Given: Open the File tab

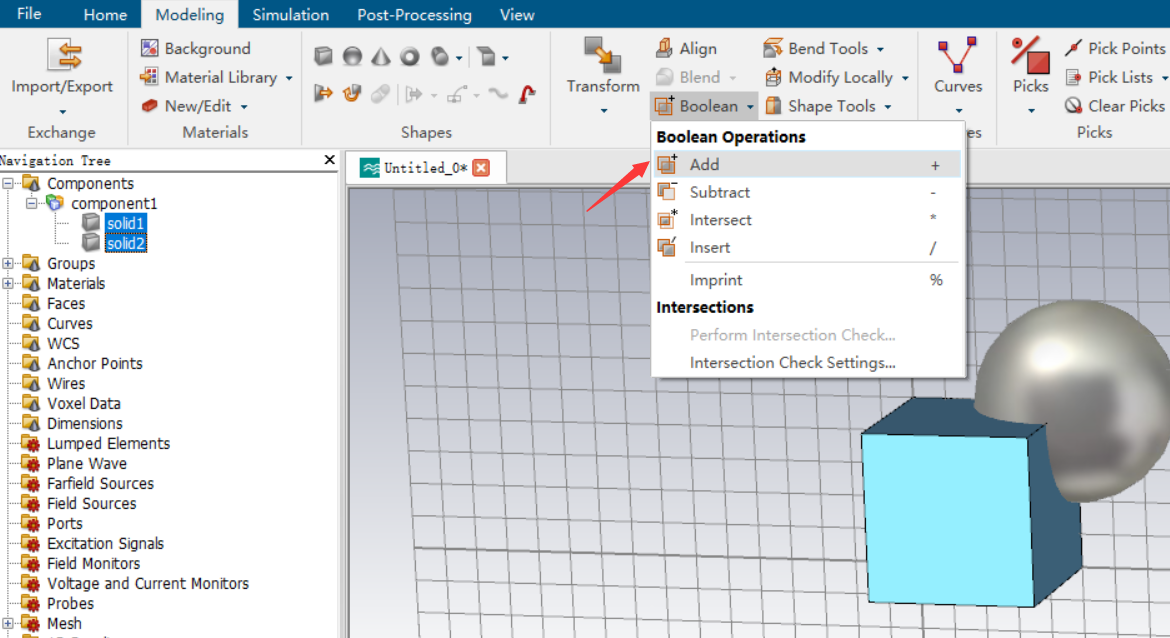Looking at the screenshot, I should tap(29, 14).
